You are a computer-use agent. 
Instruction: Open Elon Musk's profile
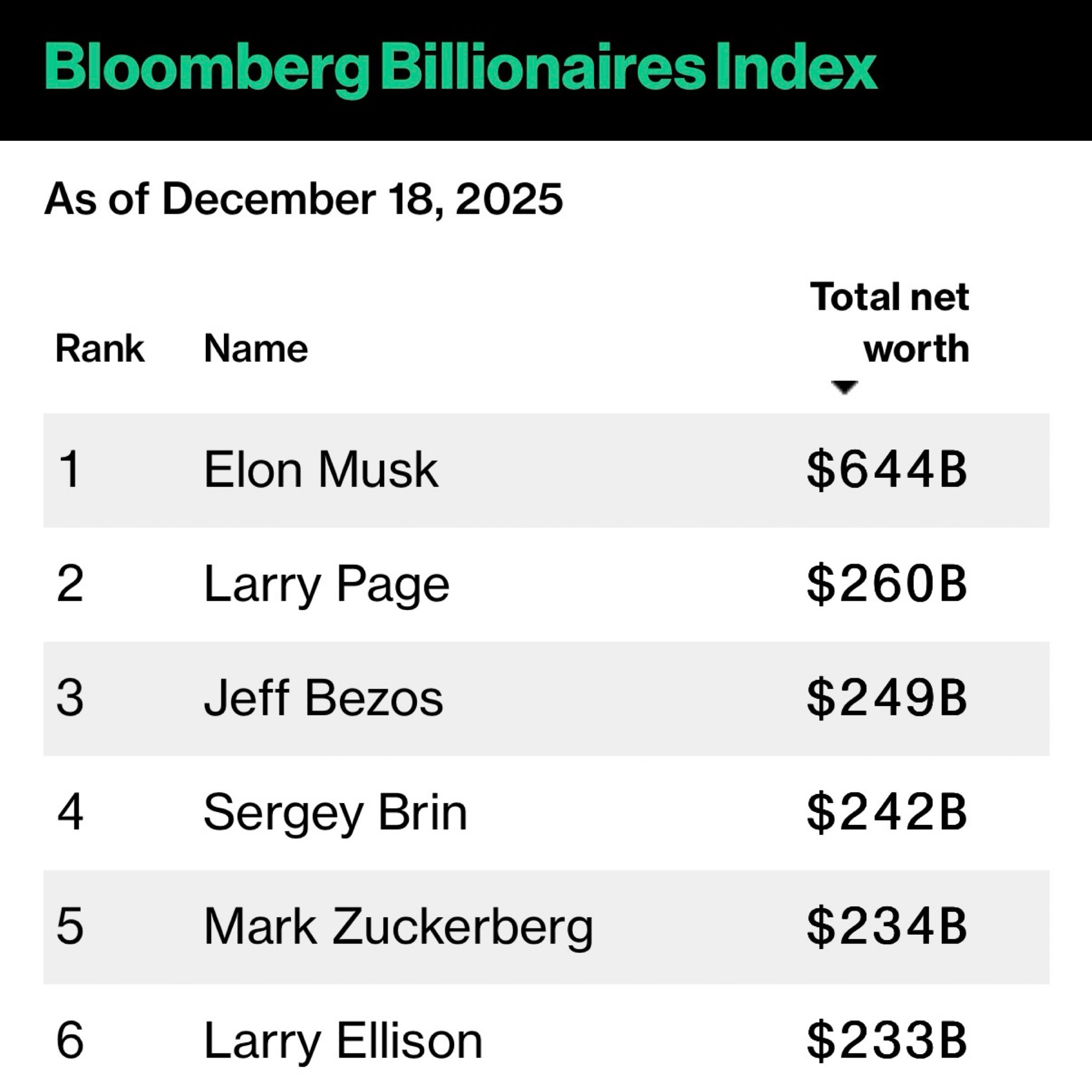321,470
